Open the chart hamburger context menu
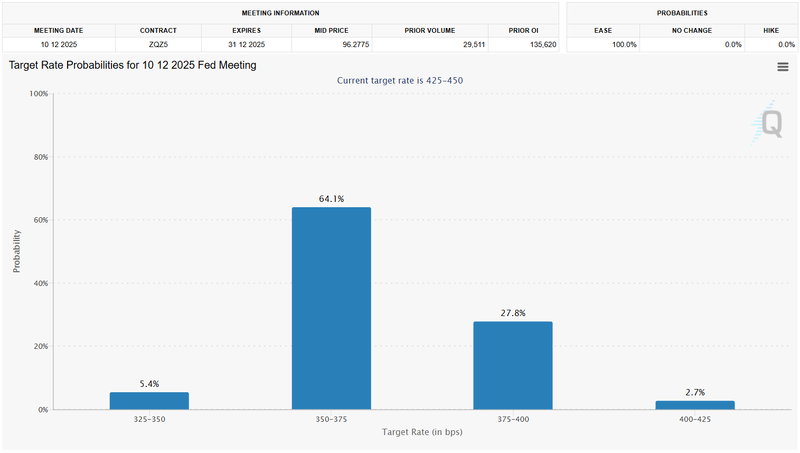Viewport: 800px width, 453px height. tap(783, 67)
